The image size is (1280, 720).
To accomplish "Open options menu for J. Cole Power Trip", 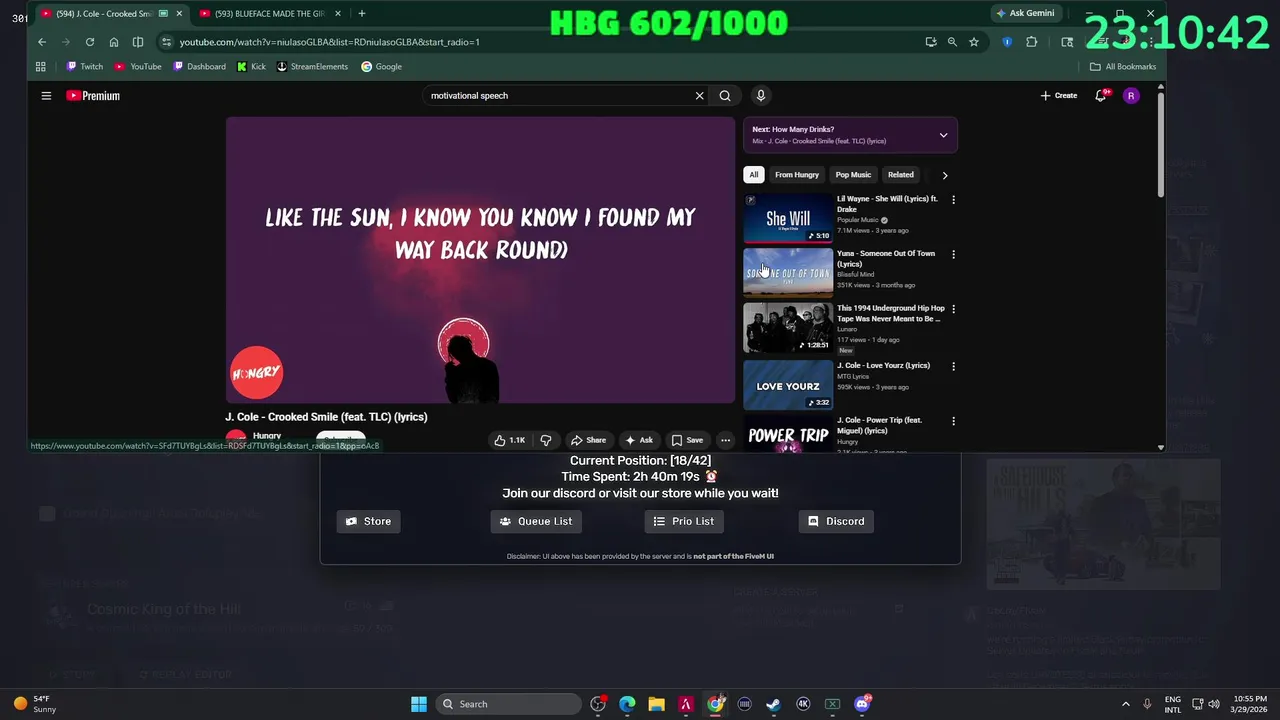I will pos(953,421).
